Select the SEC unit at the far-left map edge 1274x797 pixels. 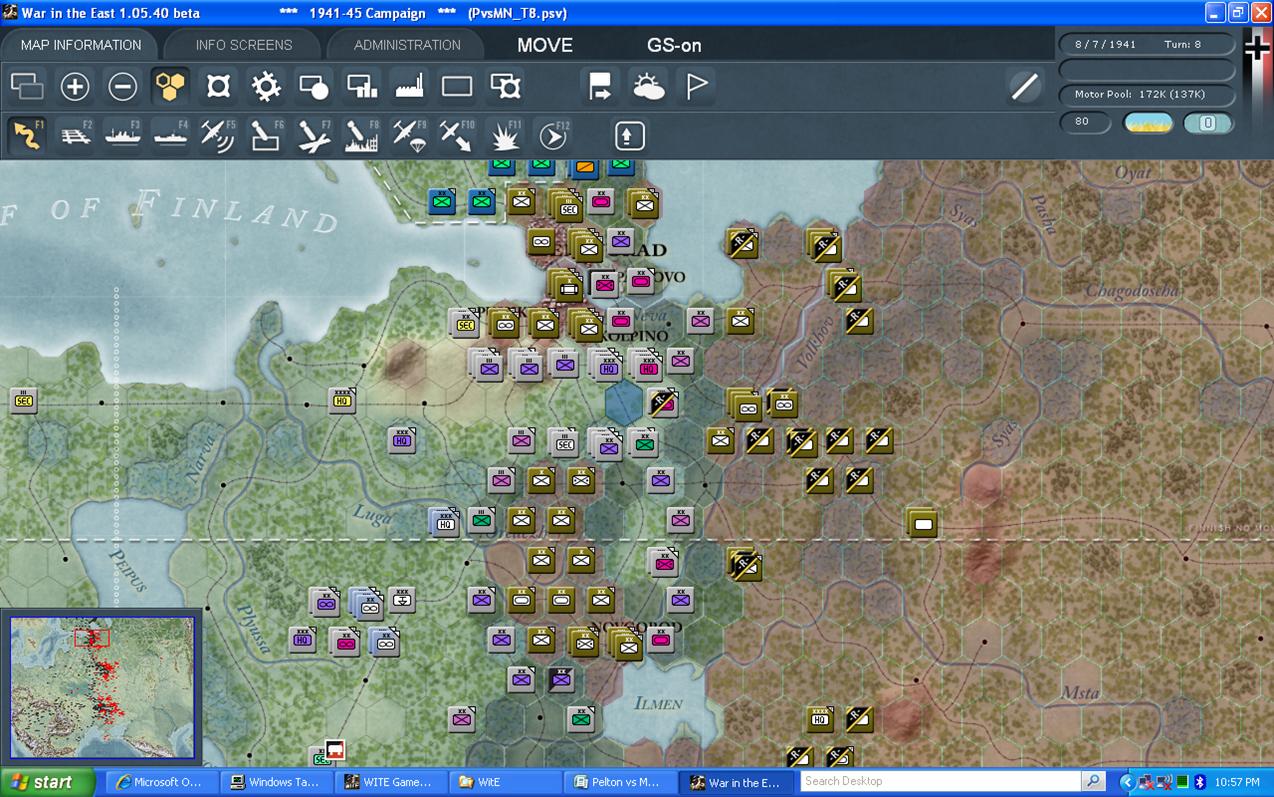pos(23,400)
